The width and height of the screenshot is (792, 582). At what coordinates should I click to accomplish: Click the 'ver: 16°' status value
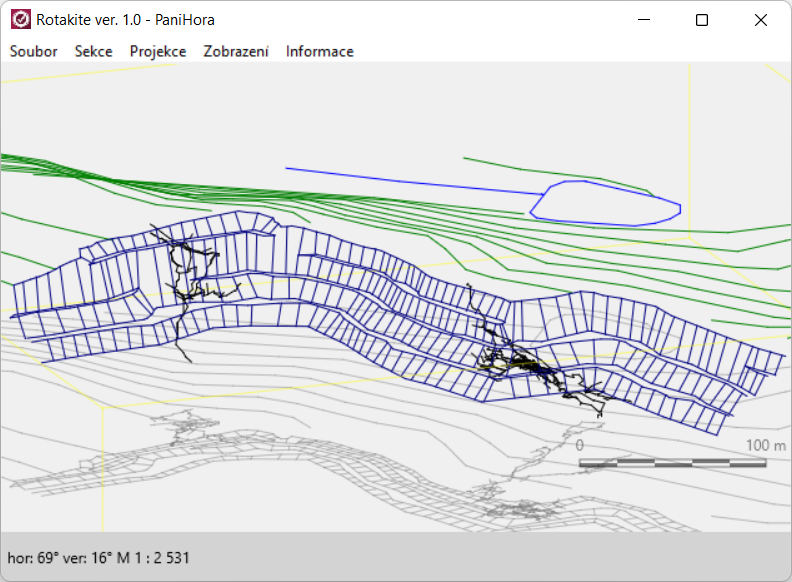point(87,558)
